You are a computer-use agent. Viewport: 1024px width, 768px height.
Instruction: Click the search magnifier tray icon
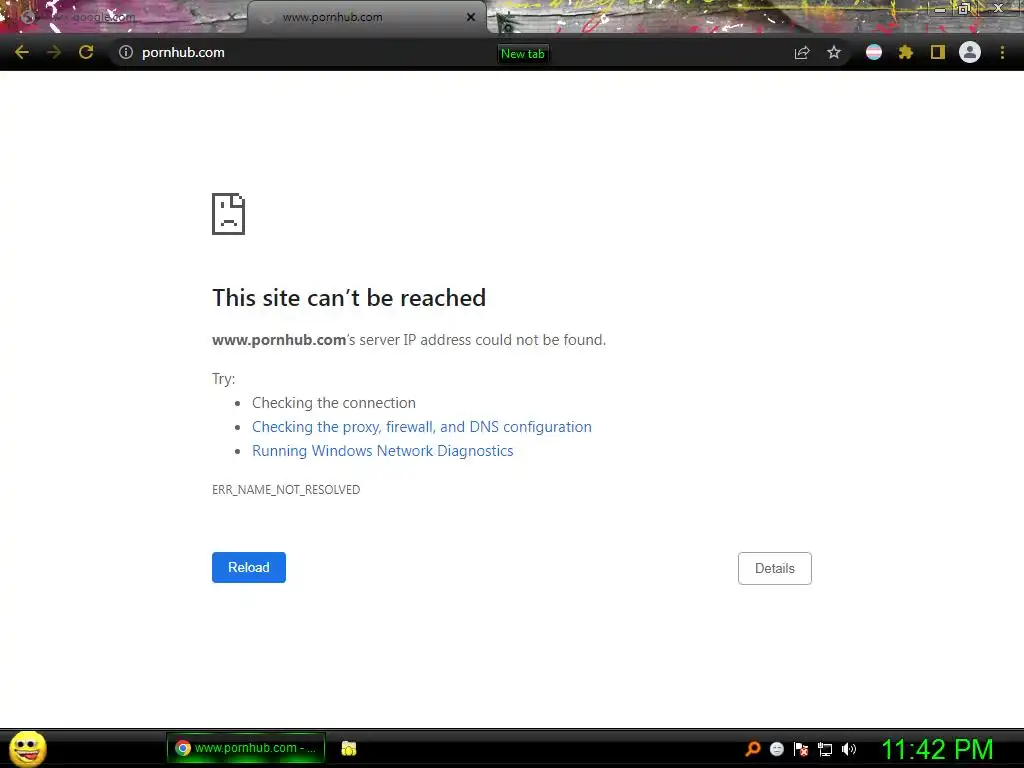(x=752, y=749)
